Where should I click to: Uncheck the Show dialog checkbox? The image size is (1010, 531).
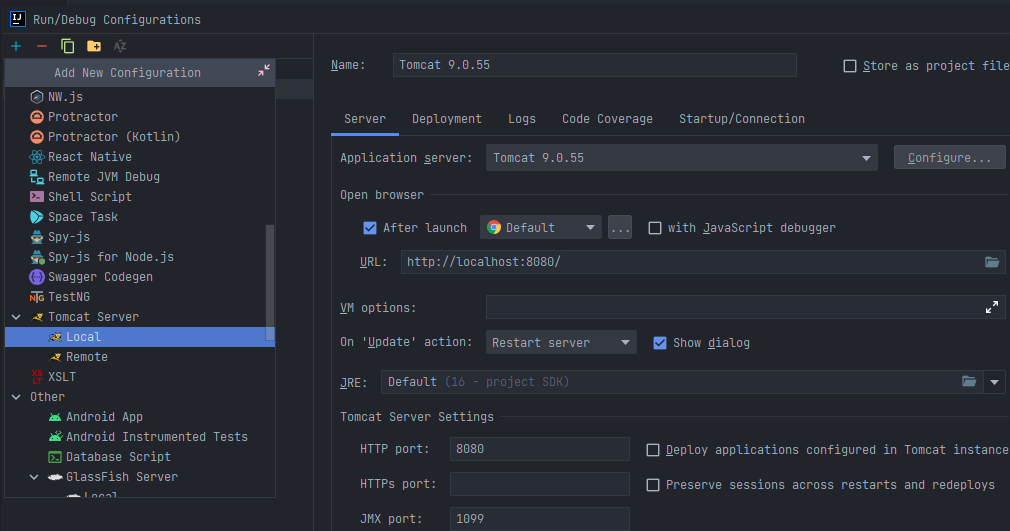[x=660, y=343]
